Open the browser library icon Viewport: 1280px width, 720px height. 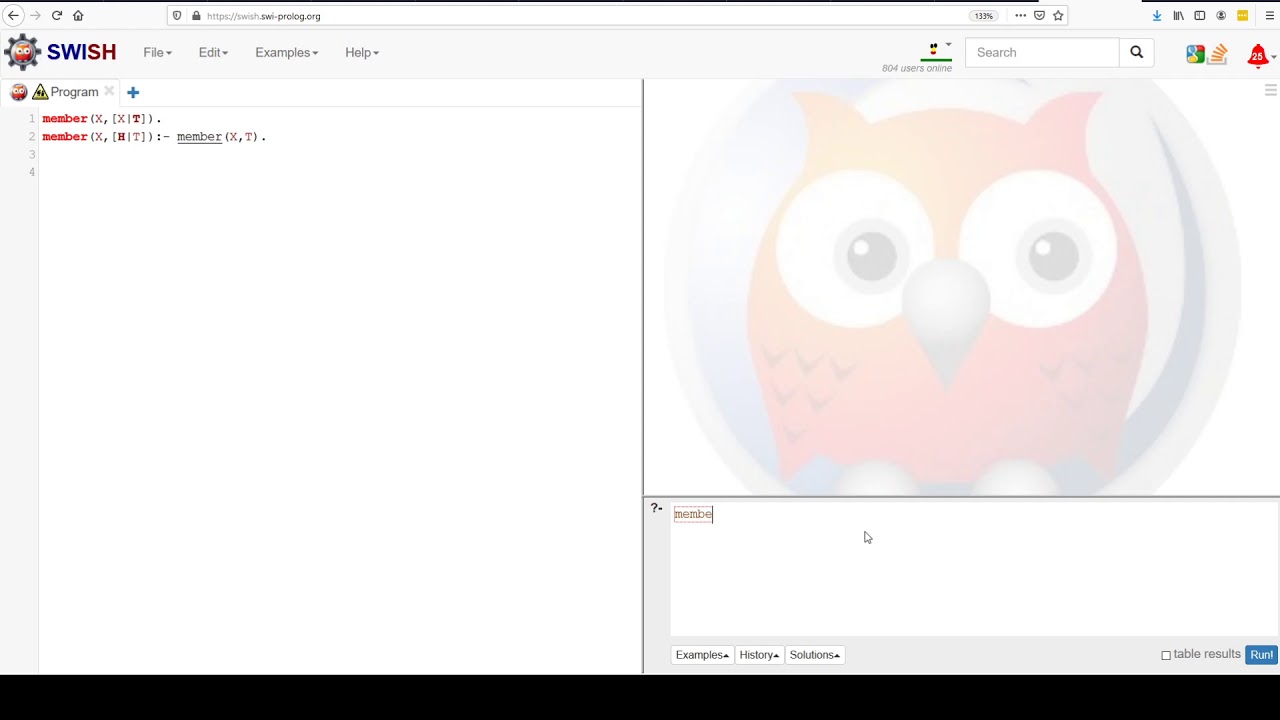click(x=1179, y=16)
